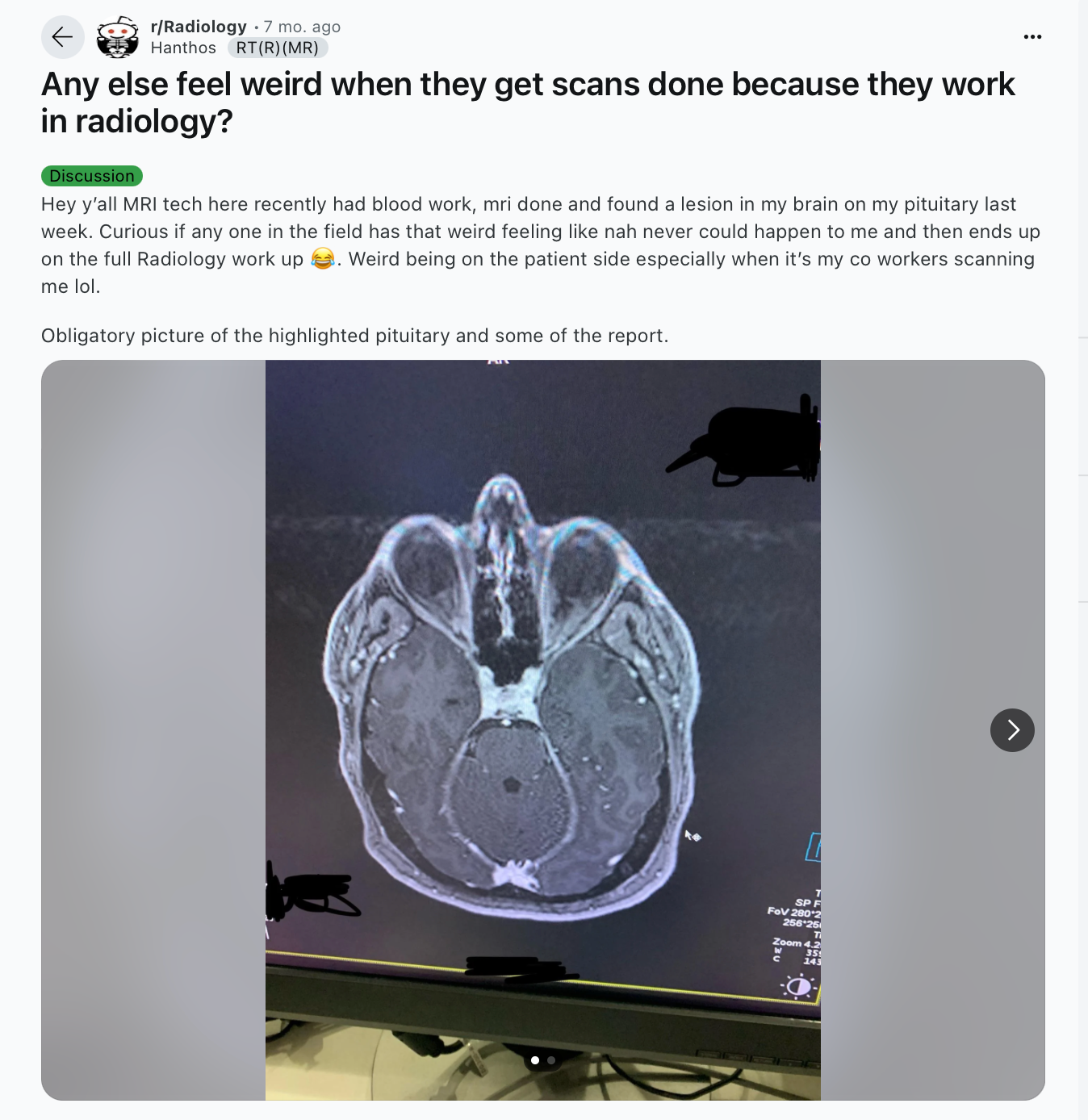Click the 'Obligatory picture' caption text

(x=355, y=336)
